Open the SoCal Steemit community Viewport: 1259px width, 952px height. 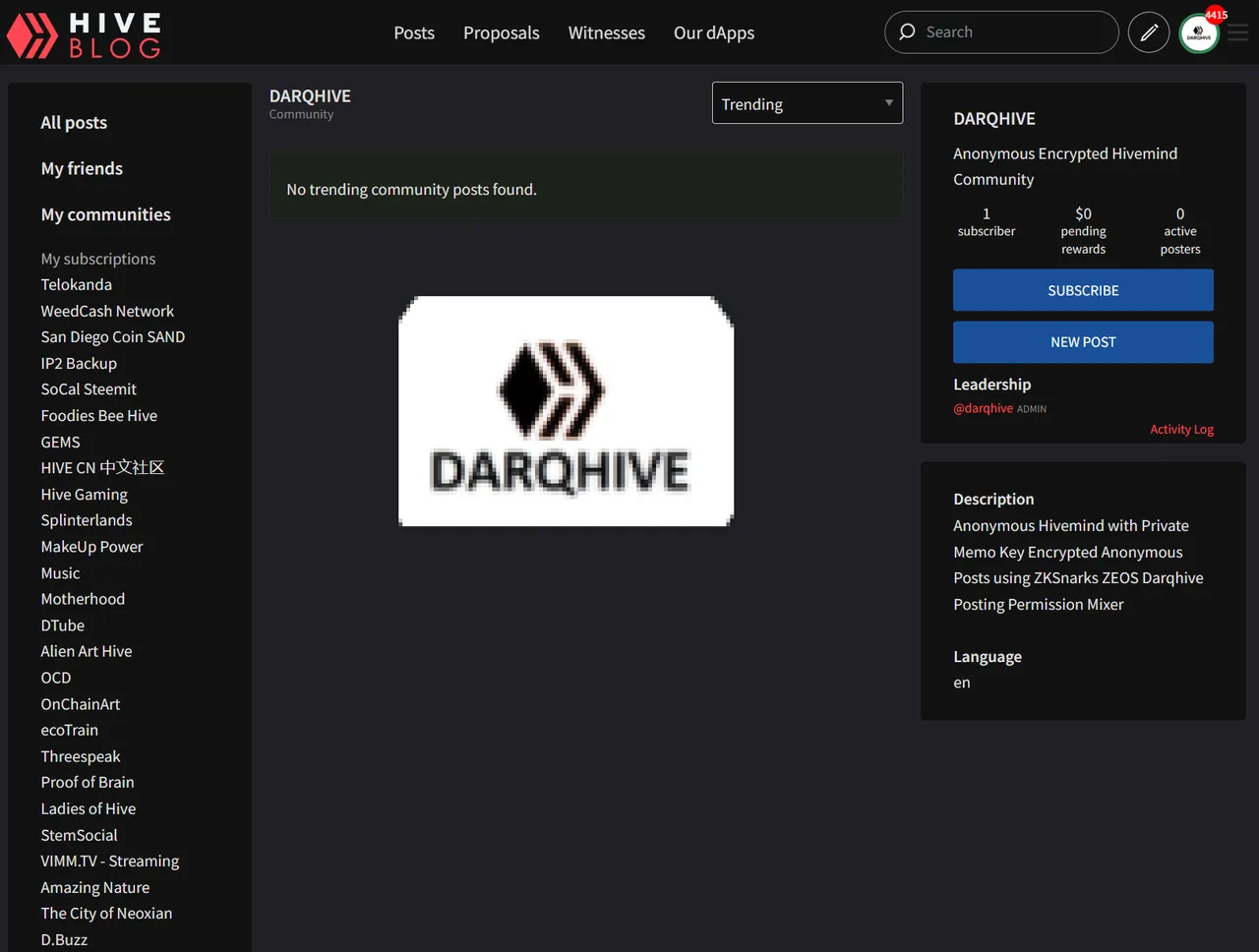coord(89,388)
